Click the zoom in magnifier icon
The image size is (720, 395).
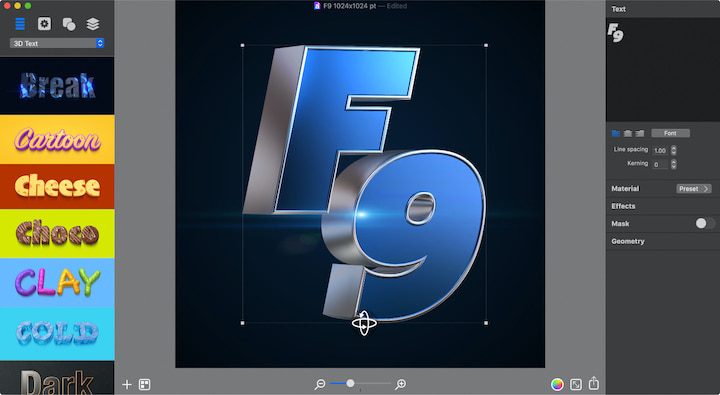400,384
